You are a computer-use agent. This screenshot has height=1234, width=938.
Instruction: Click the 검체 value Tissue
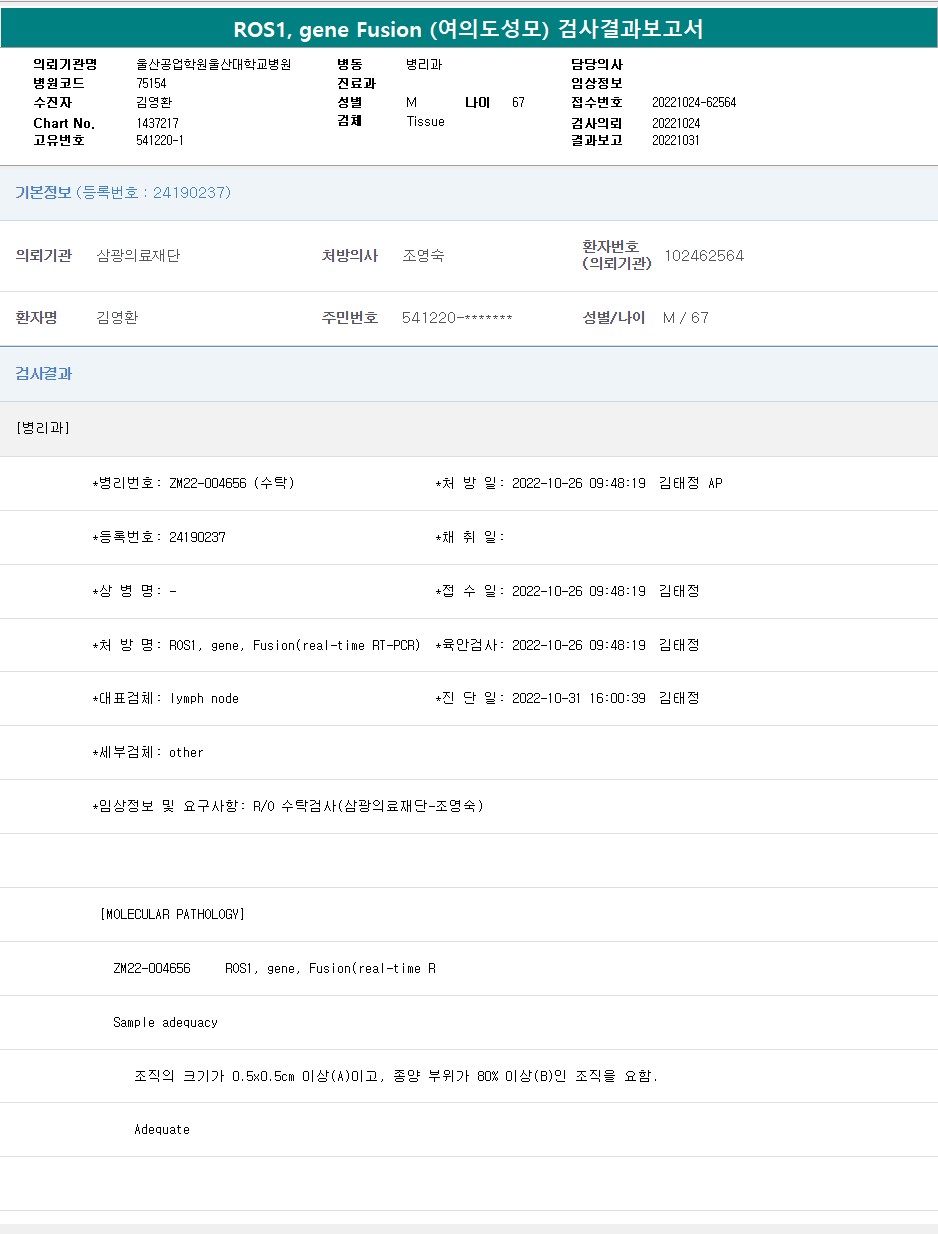425,122
